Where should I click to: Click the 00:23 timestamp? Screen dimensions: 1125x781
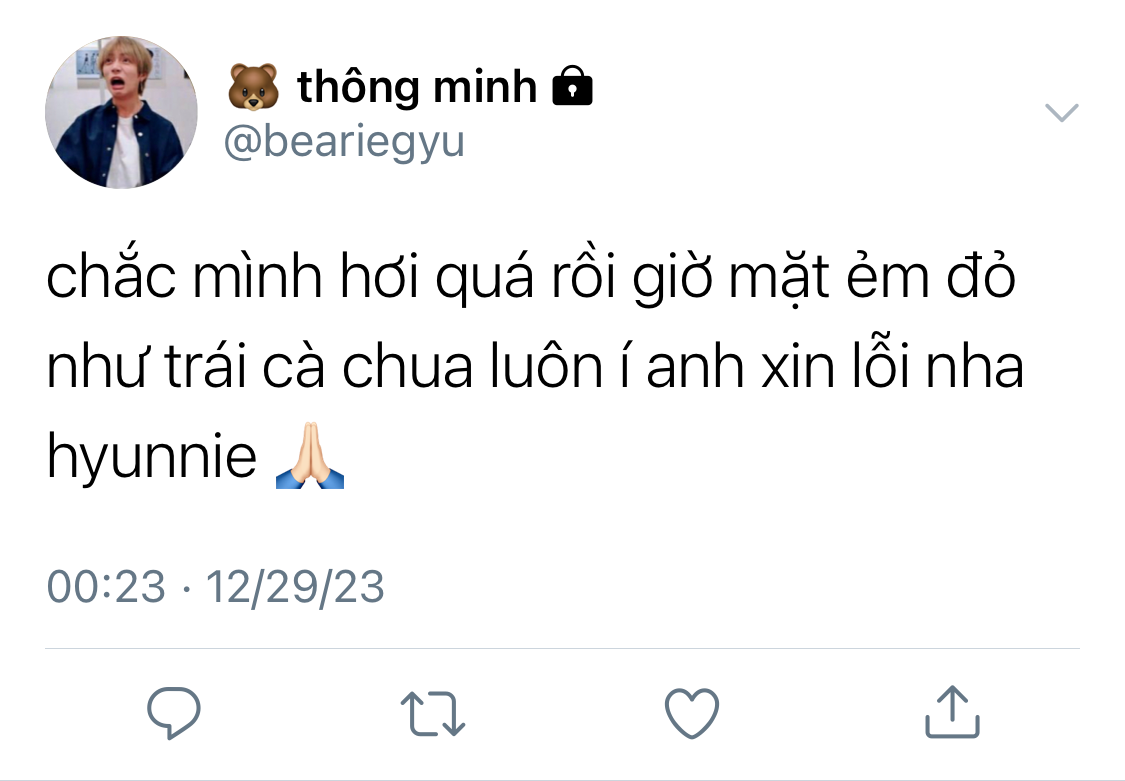(106, 587)
